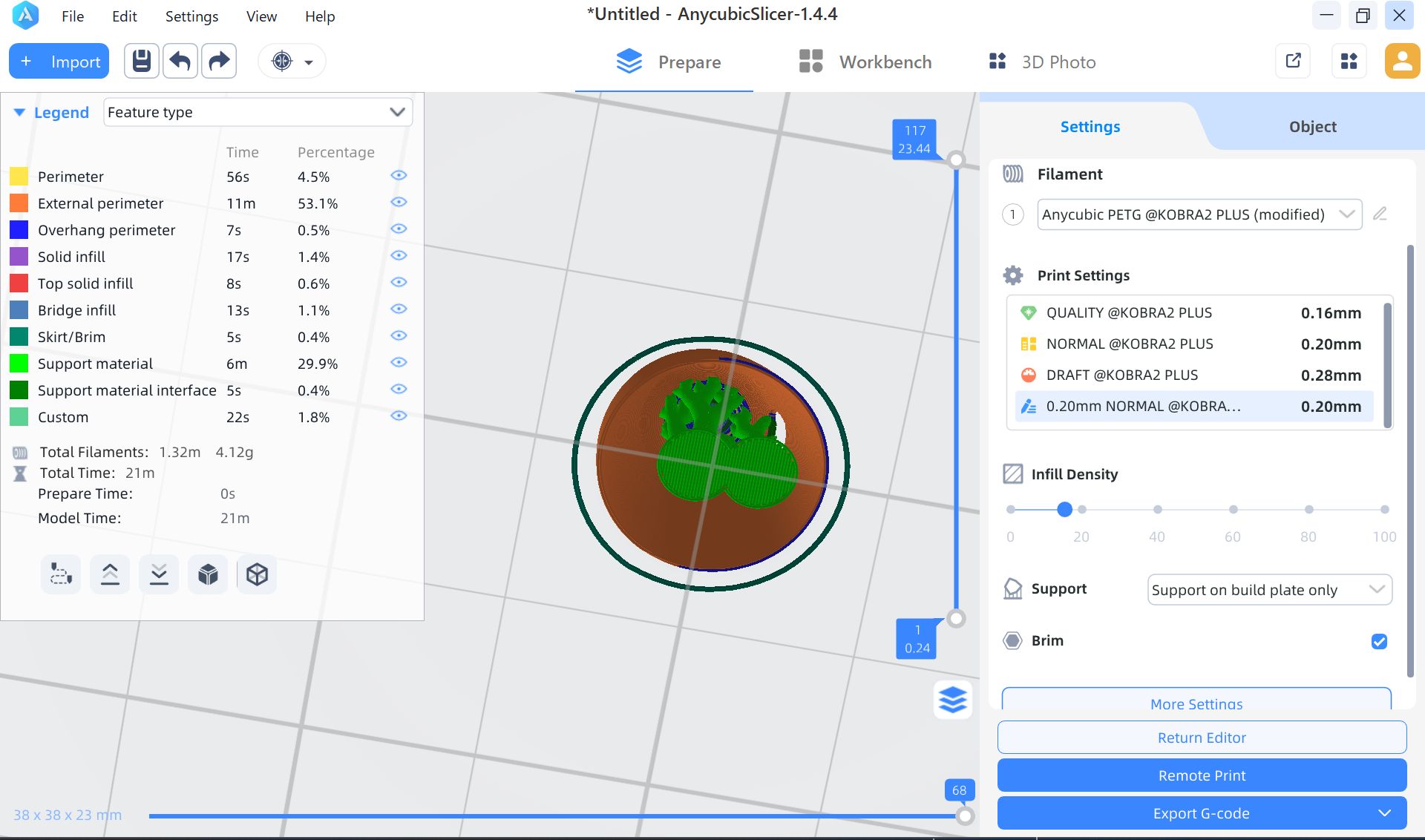The height and width of the screenshot is (840, 1425).
Task: Click the filament spool icon in Settings
Action: pyautogui.click(x=1013, y=174)
